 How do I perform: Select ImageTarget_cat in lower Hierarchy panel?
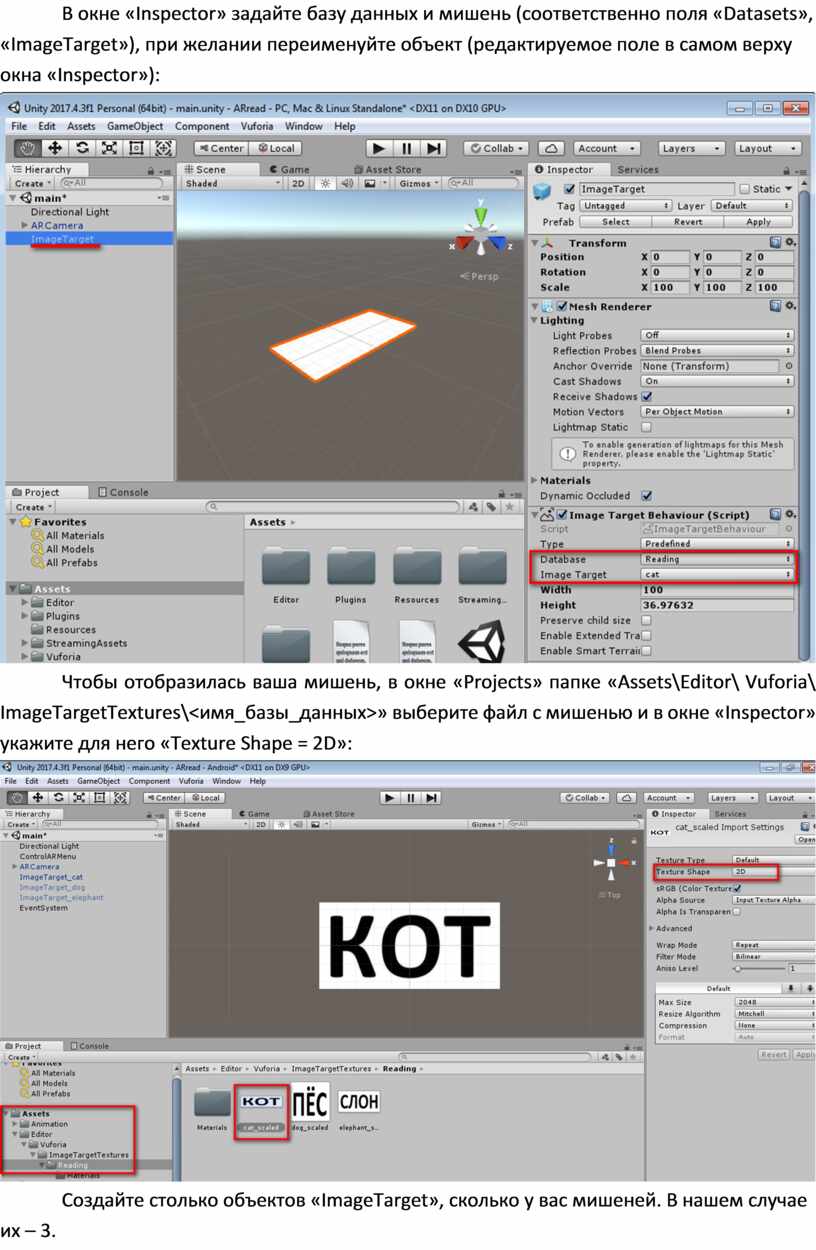(51, 877)
